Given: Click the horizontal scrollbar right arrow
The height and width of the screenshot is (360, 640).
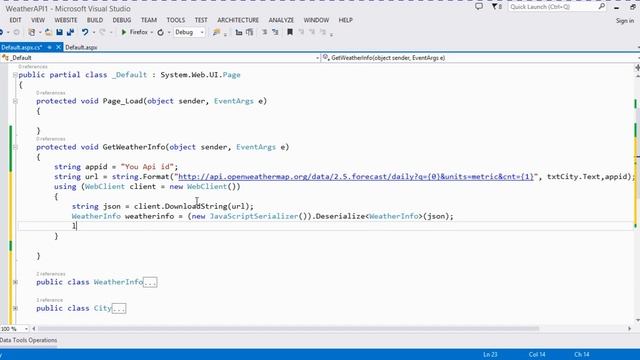Looking at the screenshot, I should pyautogui.click(x=629, y=329).
